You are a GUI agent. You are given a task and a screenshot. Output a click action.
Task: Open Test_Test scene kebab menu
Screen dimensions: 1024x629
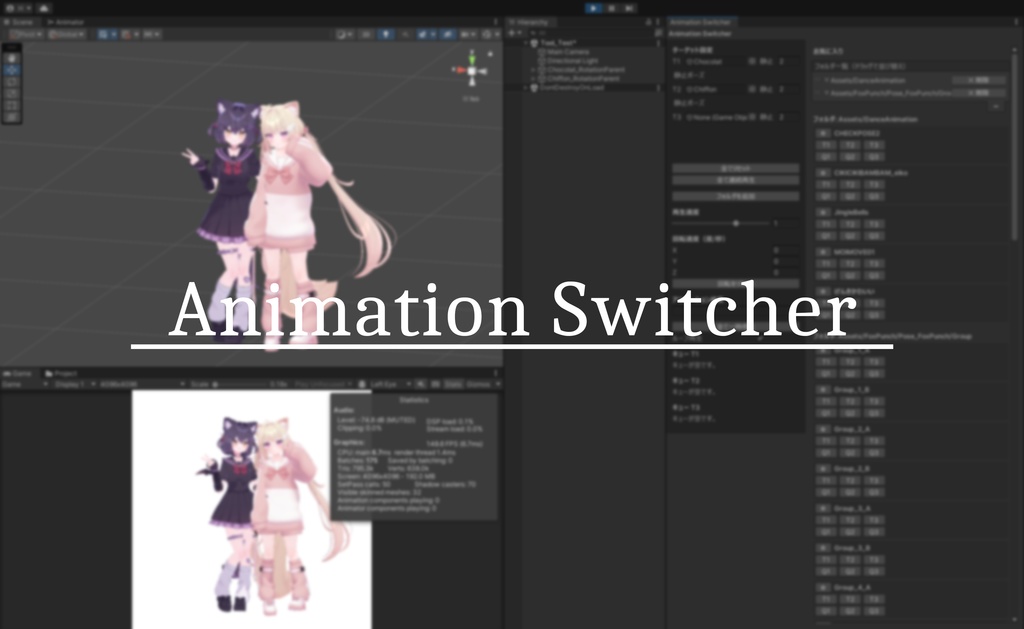[658, 42]
